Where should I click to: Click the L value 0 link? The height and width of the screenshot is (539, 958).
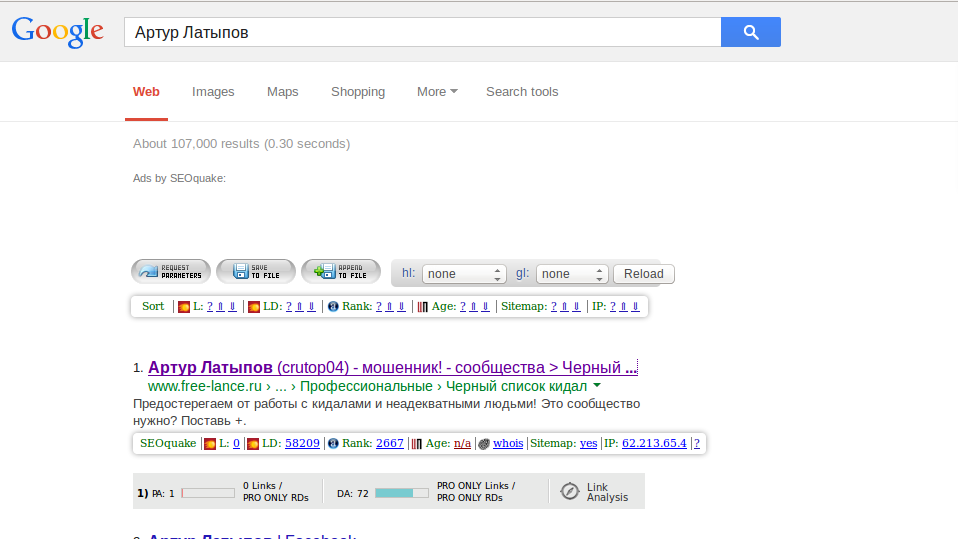pos(236,443)
